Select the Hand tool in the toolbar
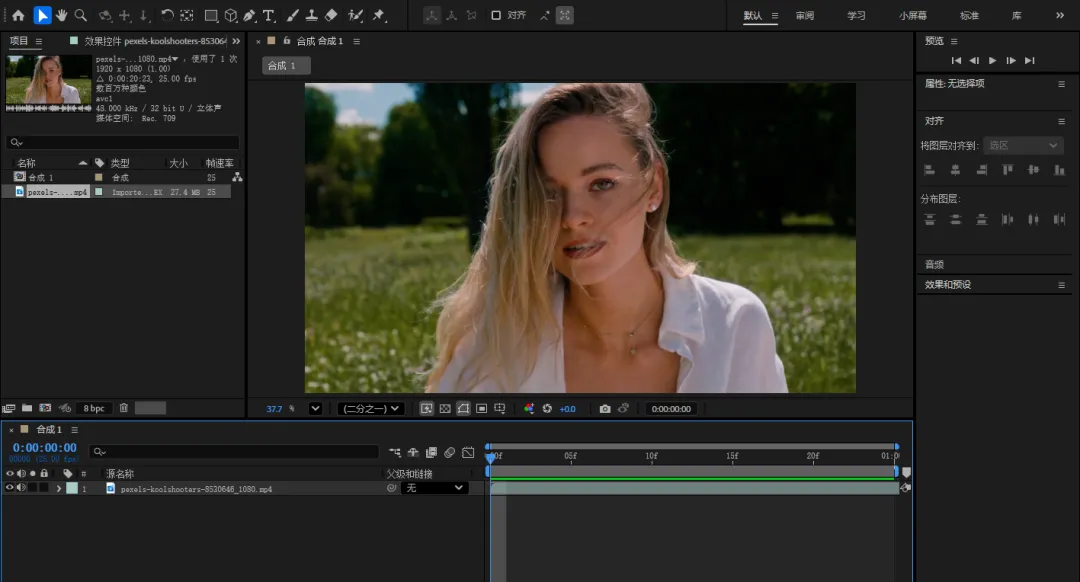The height and width of the screenshot is (582, 1080). coord(62,15)
